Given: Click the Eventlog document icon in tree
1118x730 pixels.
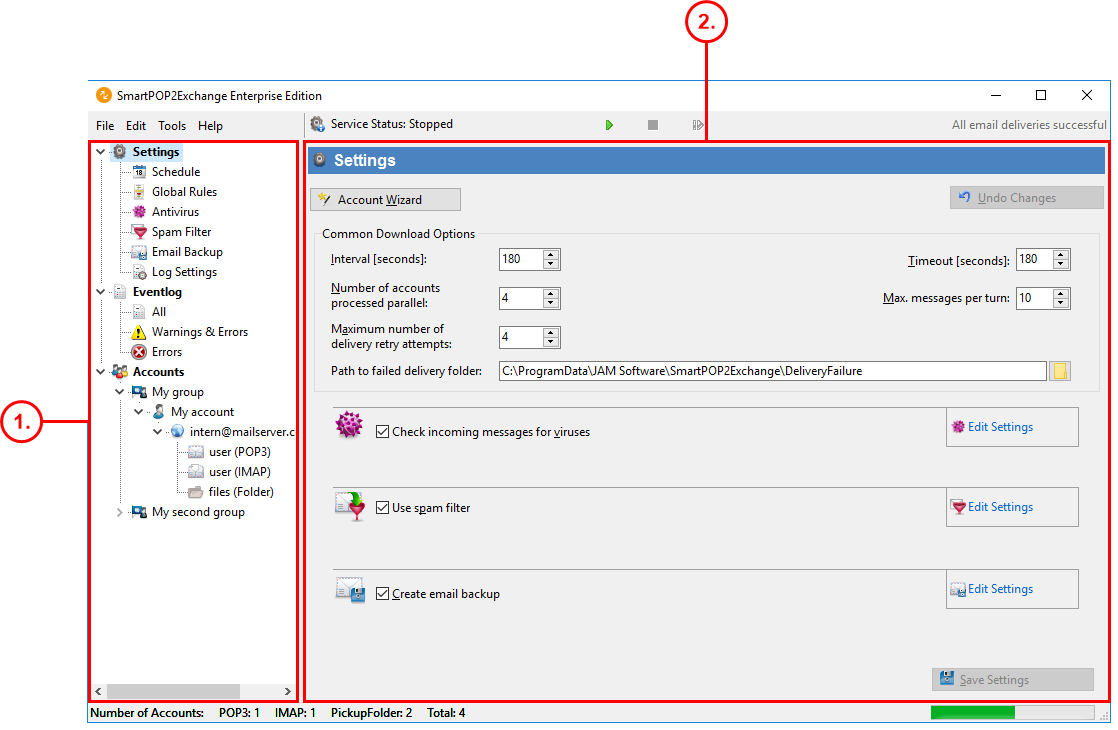Looking at the screenshot, I should pyautogui.click(x=120, y=292).
